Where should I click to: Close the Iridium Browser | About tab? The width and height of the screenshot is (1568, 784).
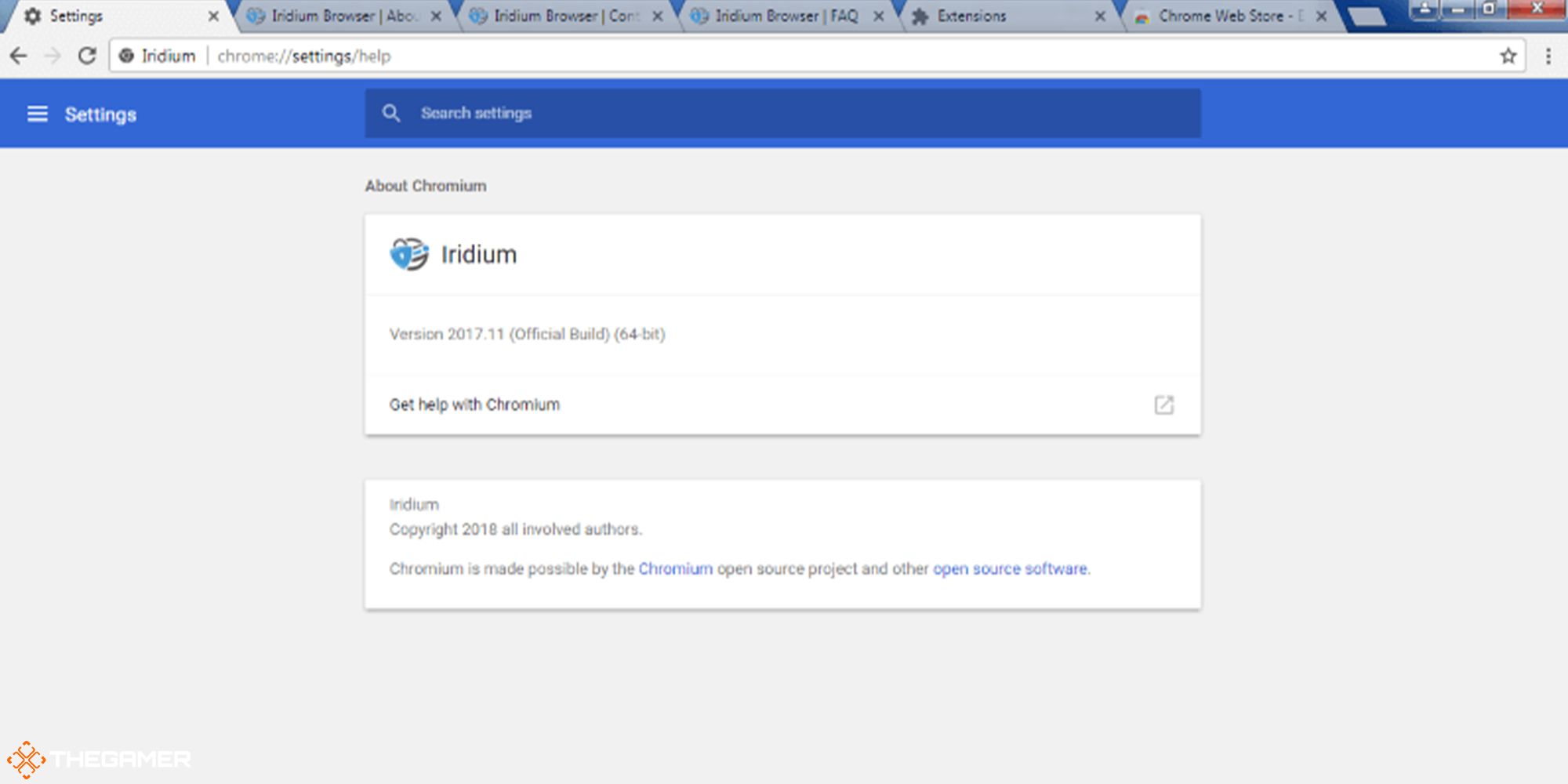pos(436,16)
